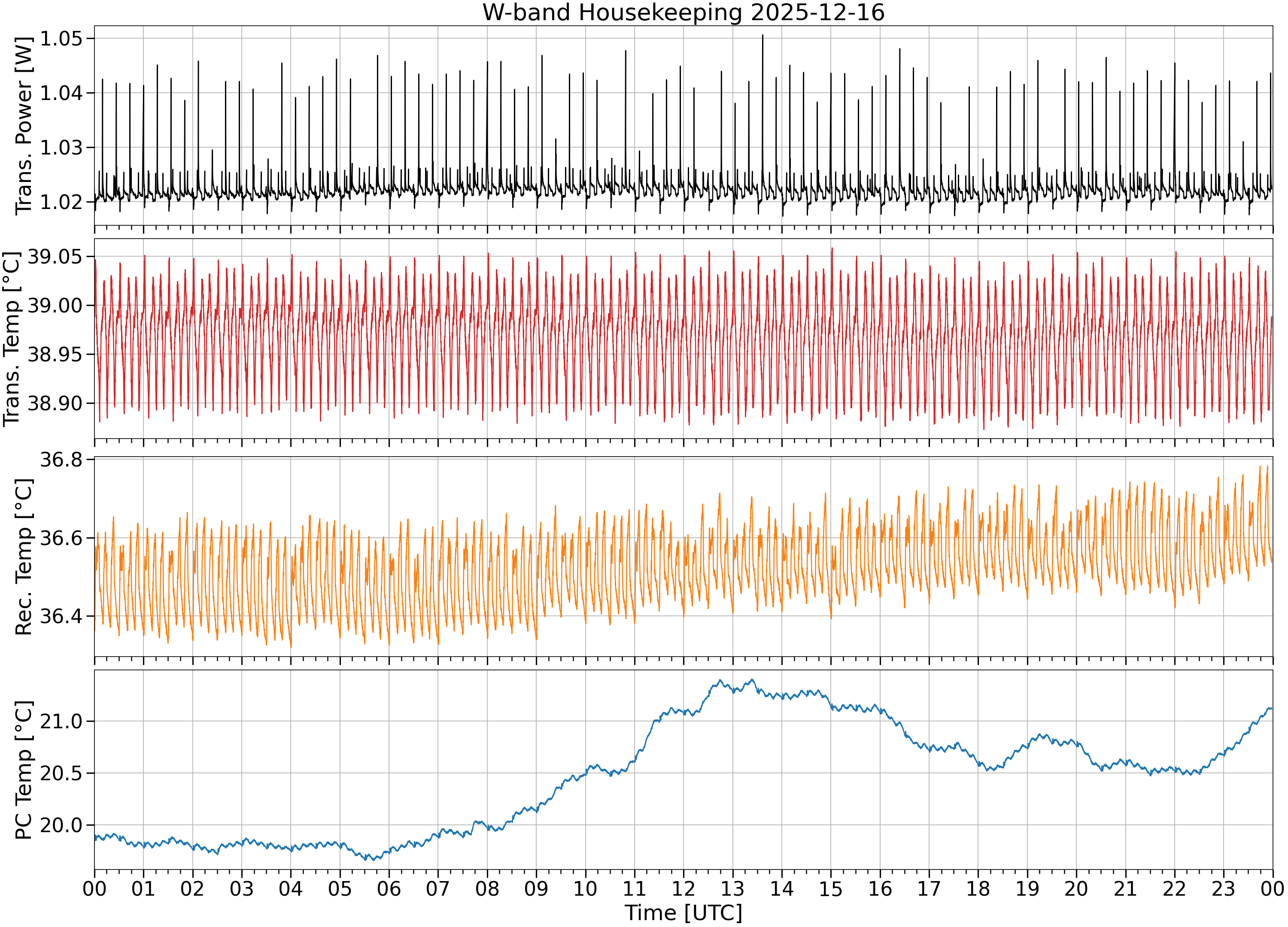Click the 1.05 tick on power axis

(61, 39)
